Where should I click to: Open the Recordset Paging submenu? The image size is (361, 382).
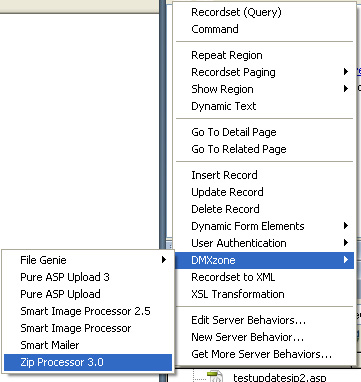(x=264, y=72)
